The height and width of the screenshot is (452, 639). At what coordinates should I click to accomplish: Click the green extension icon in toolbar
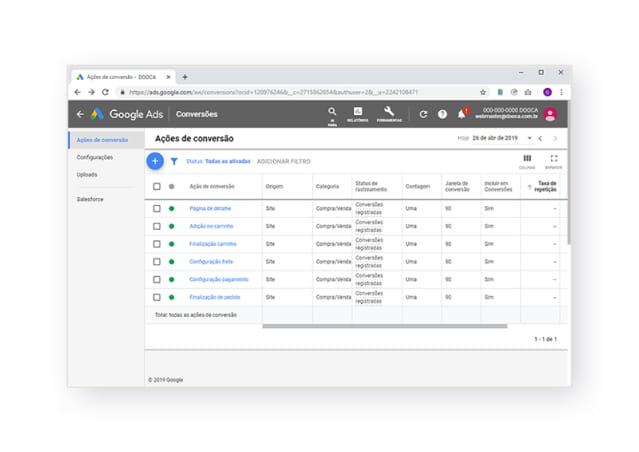click(500, 92)
